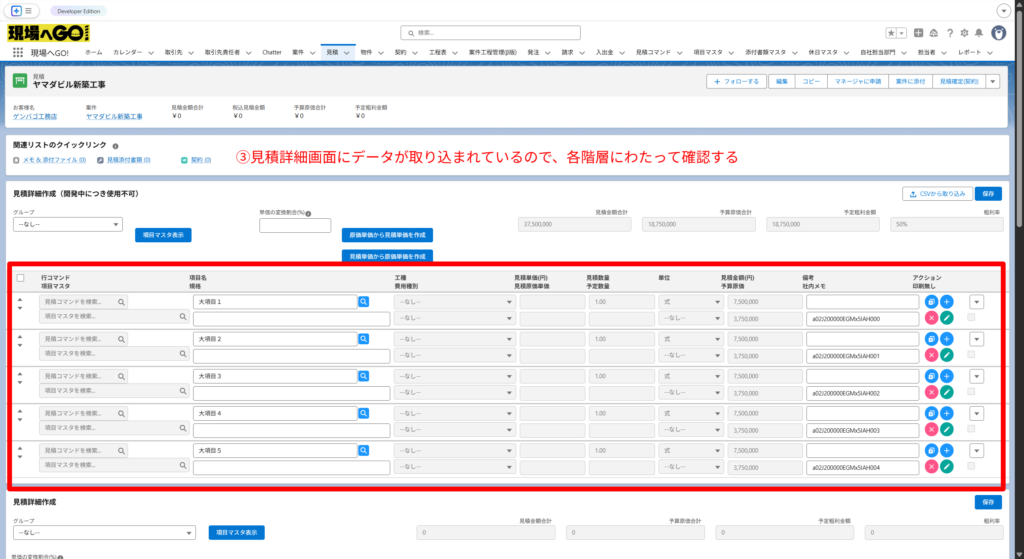Open the App Launcher grid icon
The image size is (1024, 559).
pyautogui.click(x=17, y=51)
